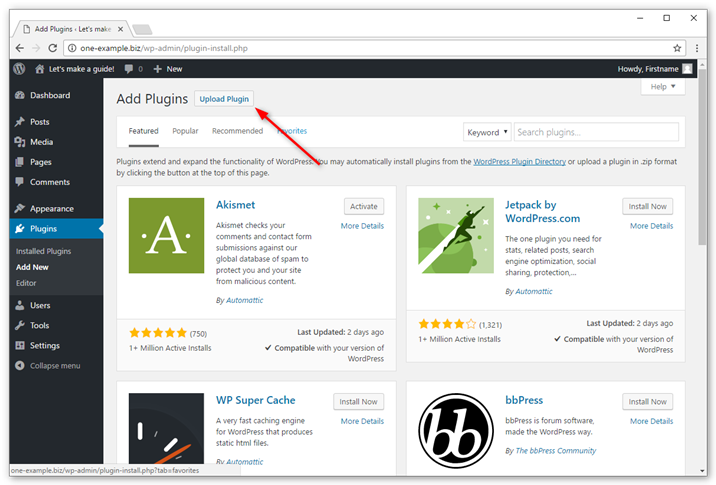This screenshot has height=485, width=716.
Task: Click the Plugins plug icon in sidebar
Action: click(20, 228)
